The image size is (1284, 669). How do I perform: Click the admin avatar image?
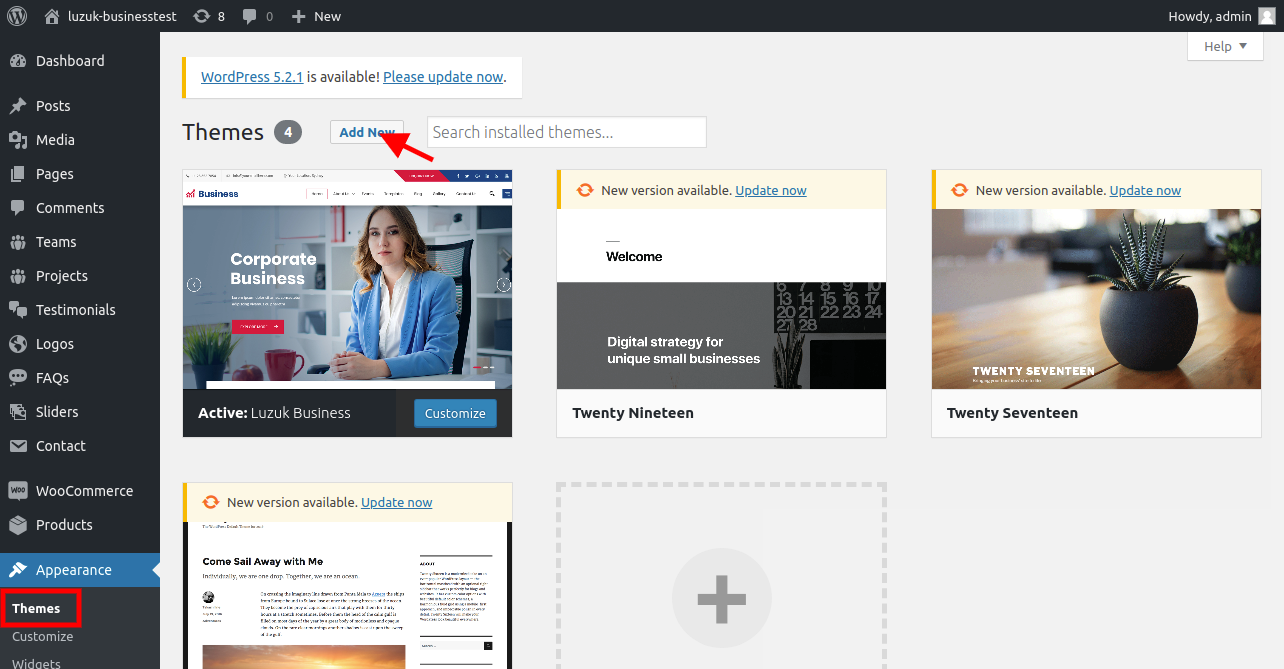coord(1266,16)
